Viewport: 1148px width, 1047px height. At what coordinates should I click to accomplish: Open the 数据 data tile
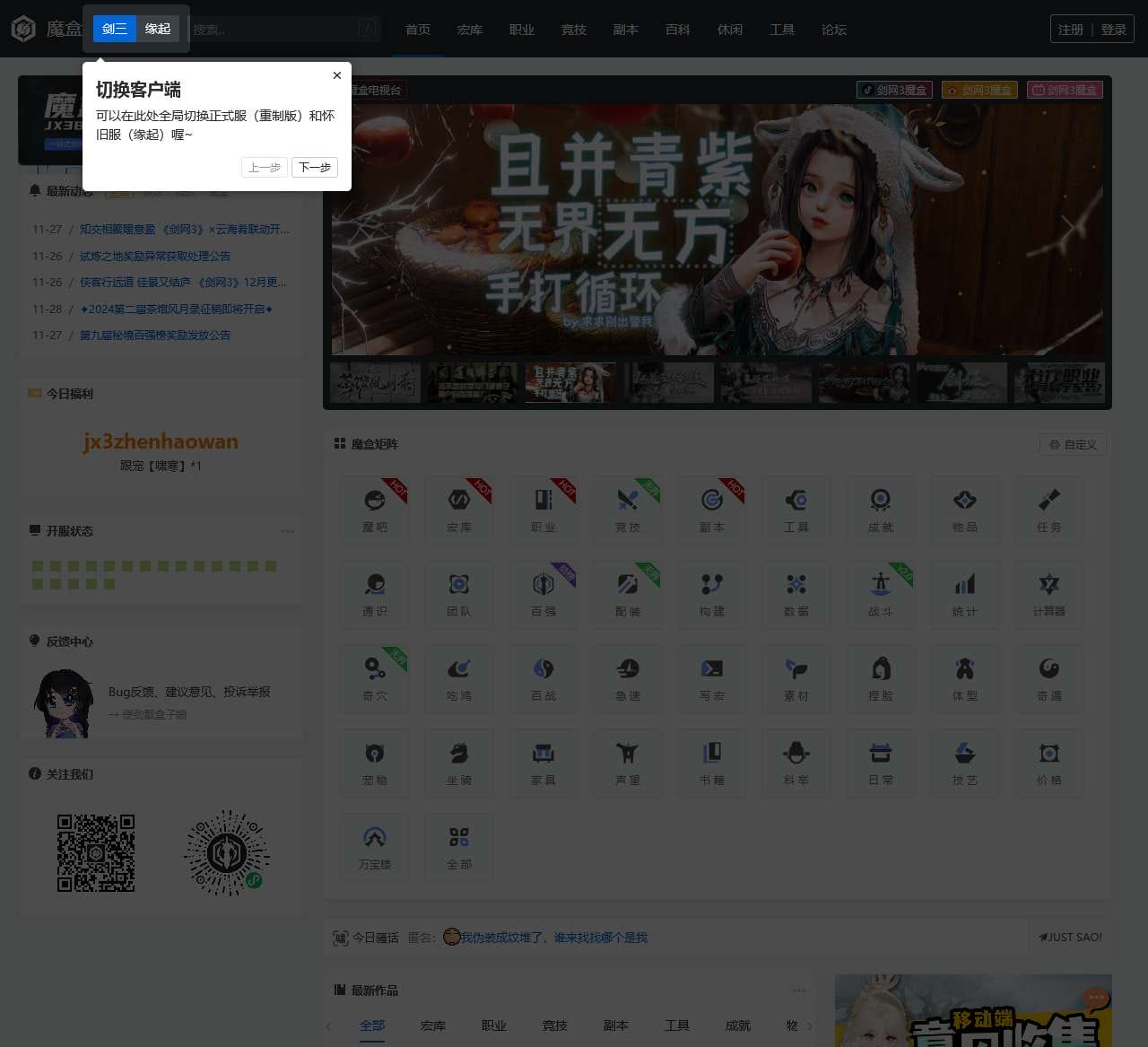pyautogui.click(x=796, y=593)
